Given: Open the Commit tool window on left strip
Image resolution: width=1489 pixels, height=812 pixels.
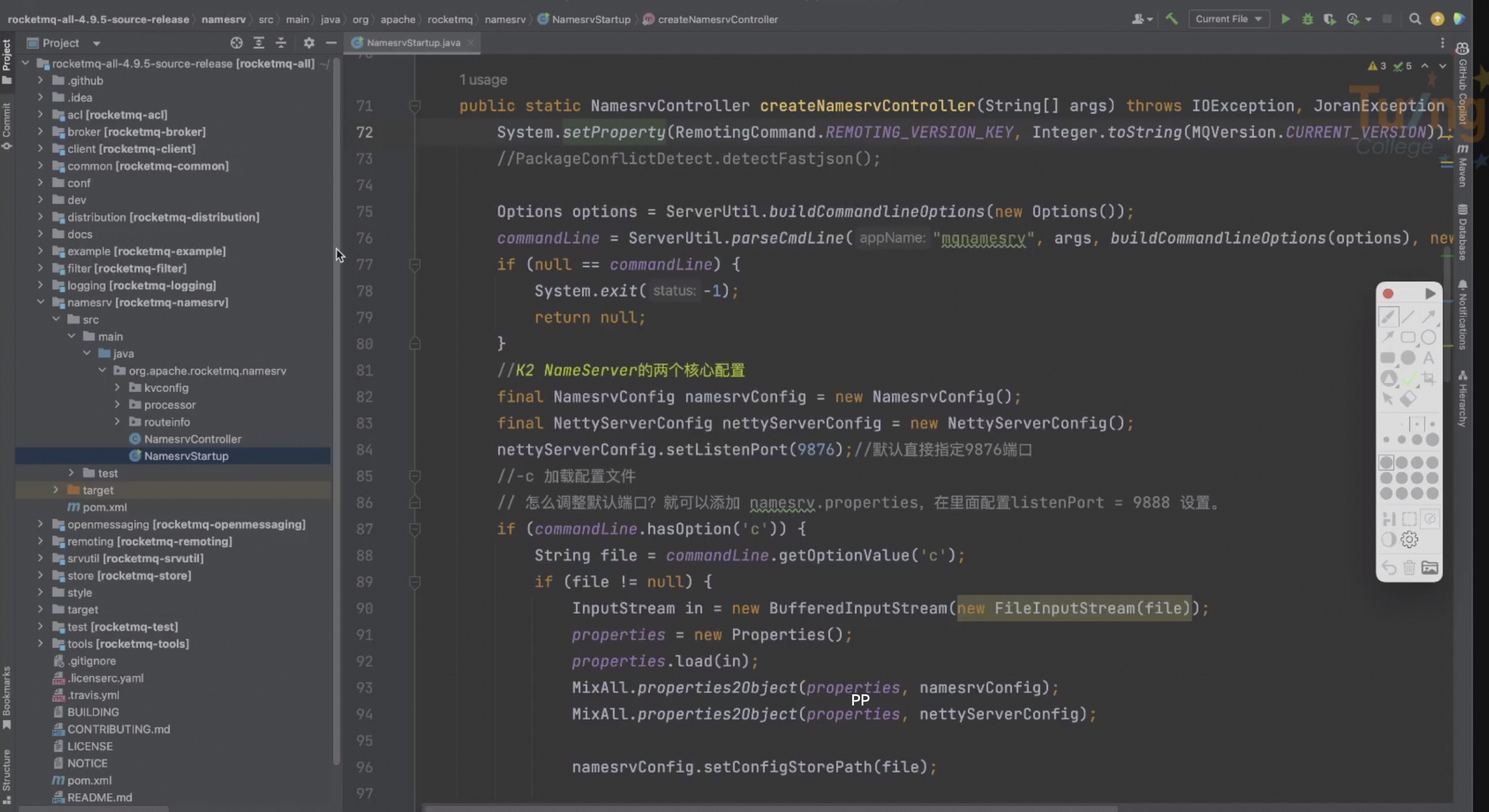Looking at the screenshot, I should click(6, 125).
